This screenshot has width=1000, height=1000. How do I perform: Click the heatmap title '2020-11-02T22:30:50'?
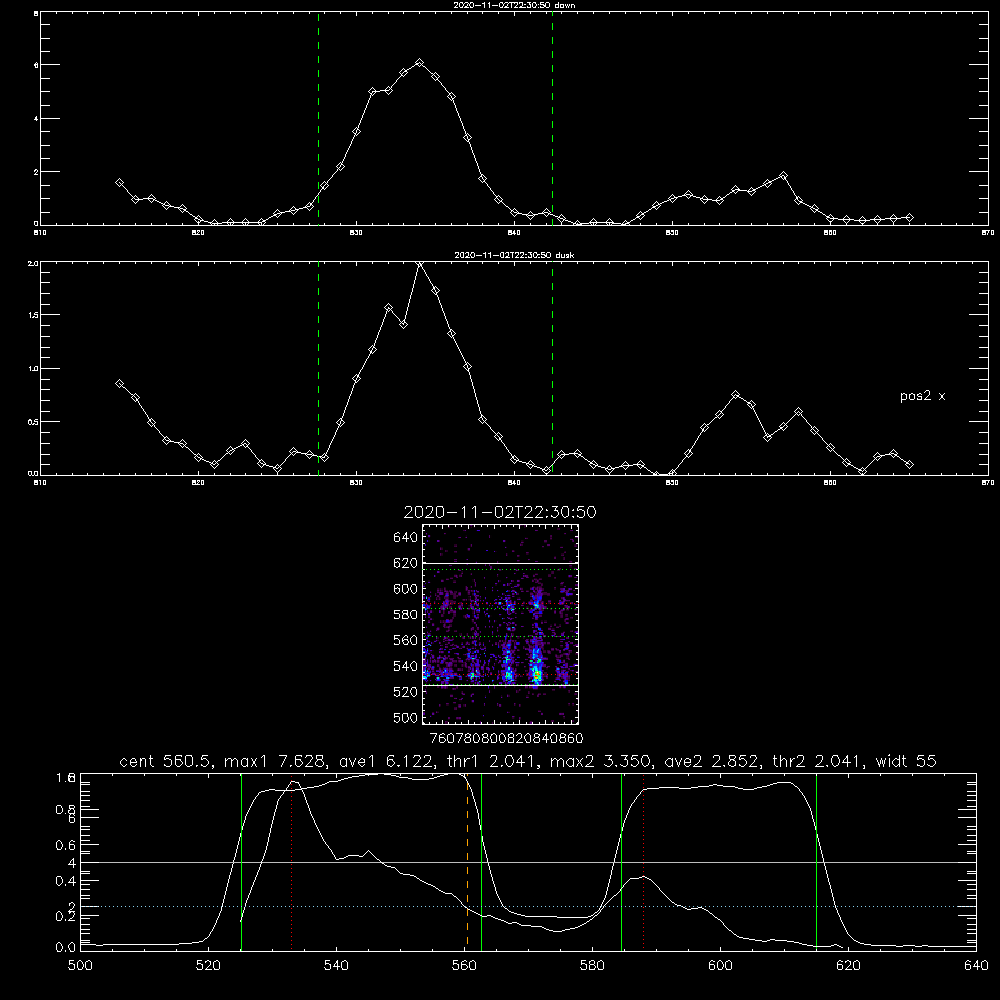pyautogui.click(x=500, y=512)
